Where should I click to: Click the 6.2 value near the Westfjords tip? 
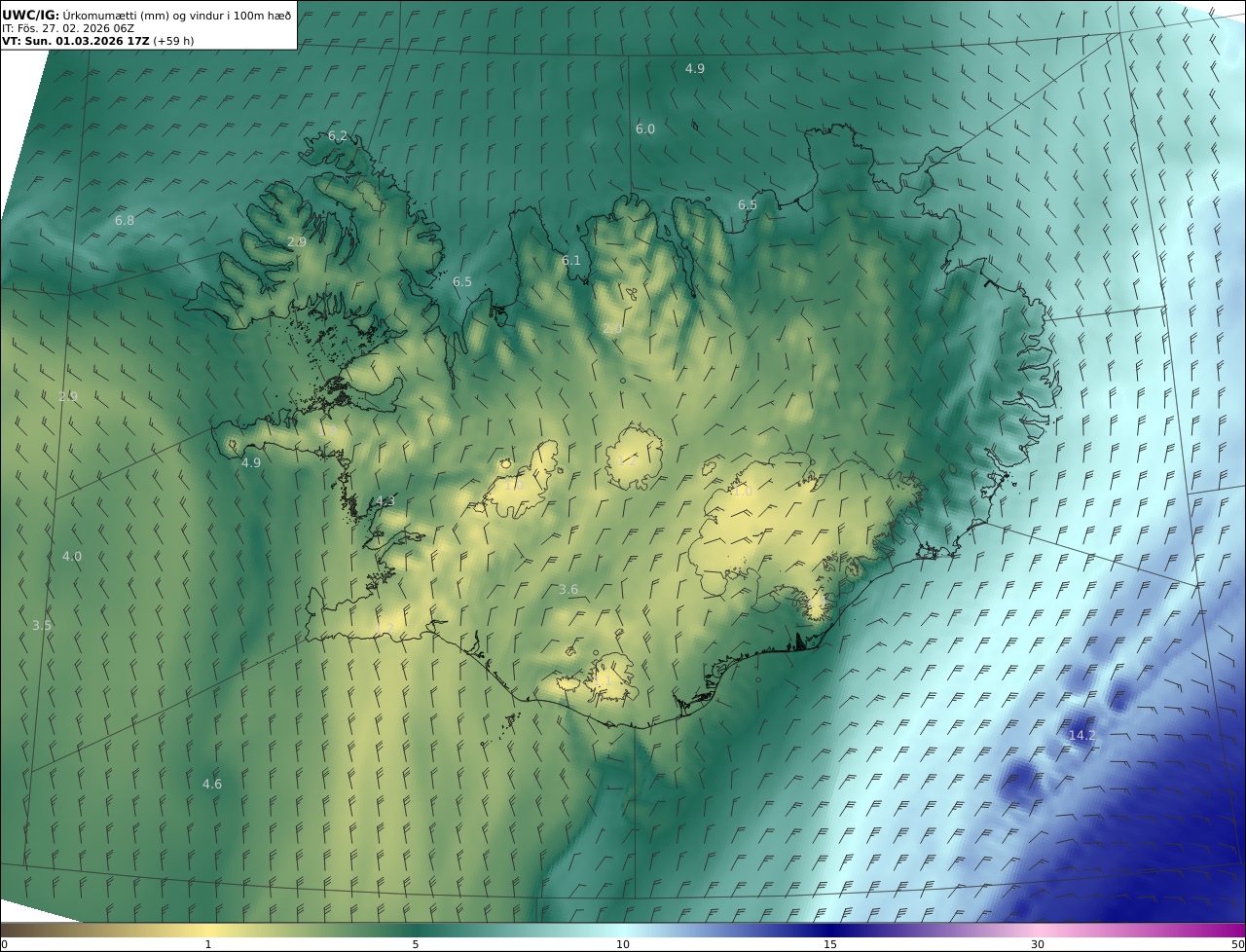tap(338, 136)
